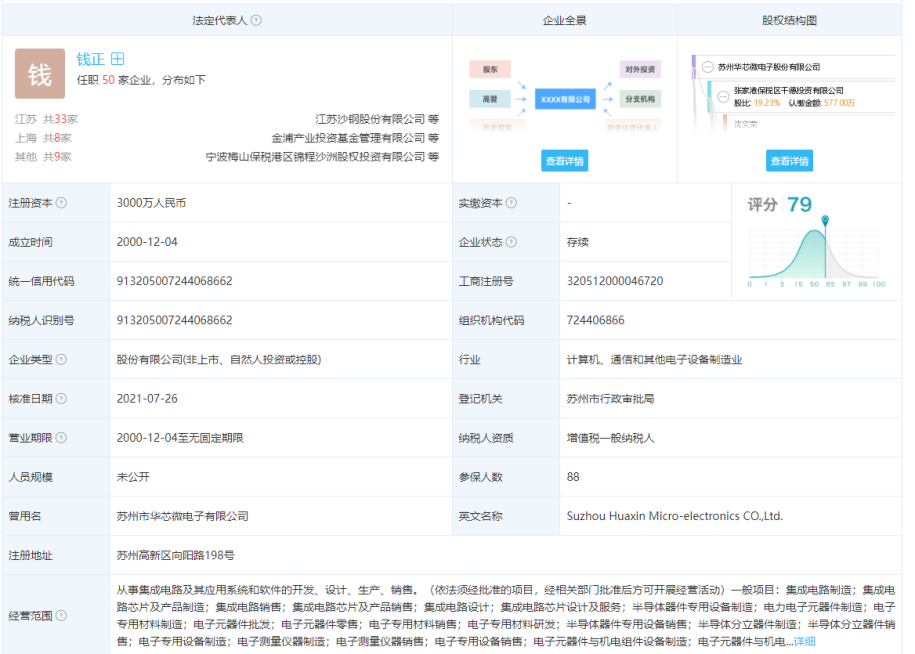Viewport: 915px width, 654px height.
Task: Select registration authority 苏州市行政审批局
Action: click(610, 398)
